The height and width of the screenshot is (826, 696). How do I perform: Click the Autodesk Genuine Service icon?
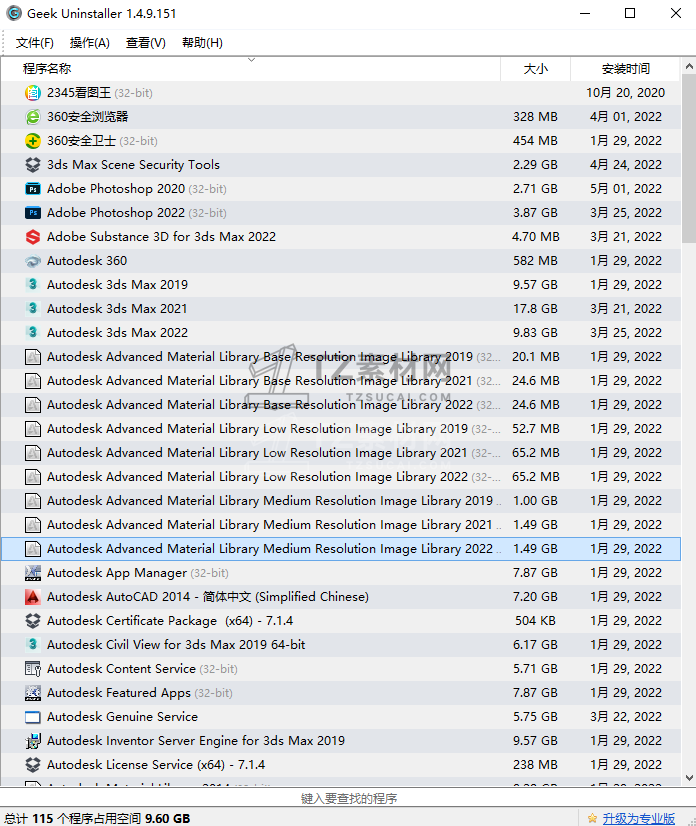[x=33, y=717]
